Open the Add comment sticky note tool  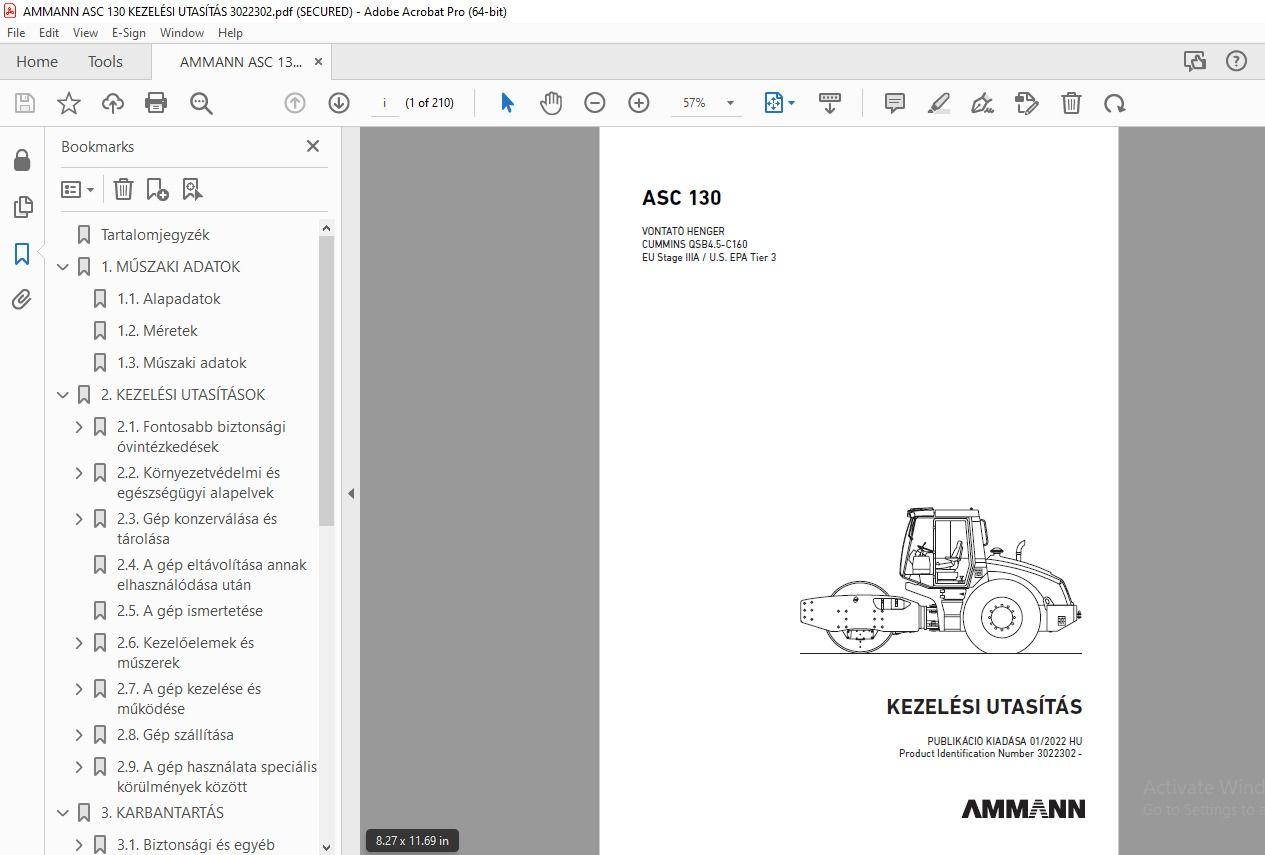(x=895, y=103)
